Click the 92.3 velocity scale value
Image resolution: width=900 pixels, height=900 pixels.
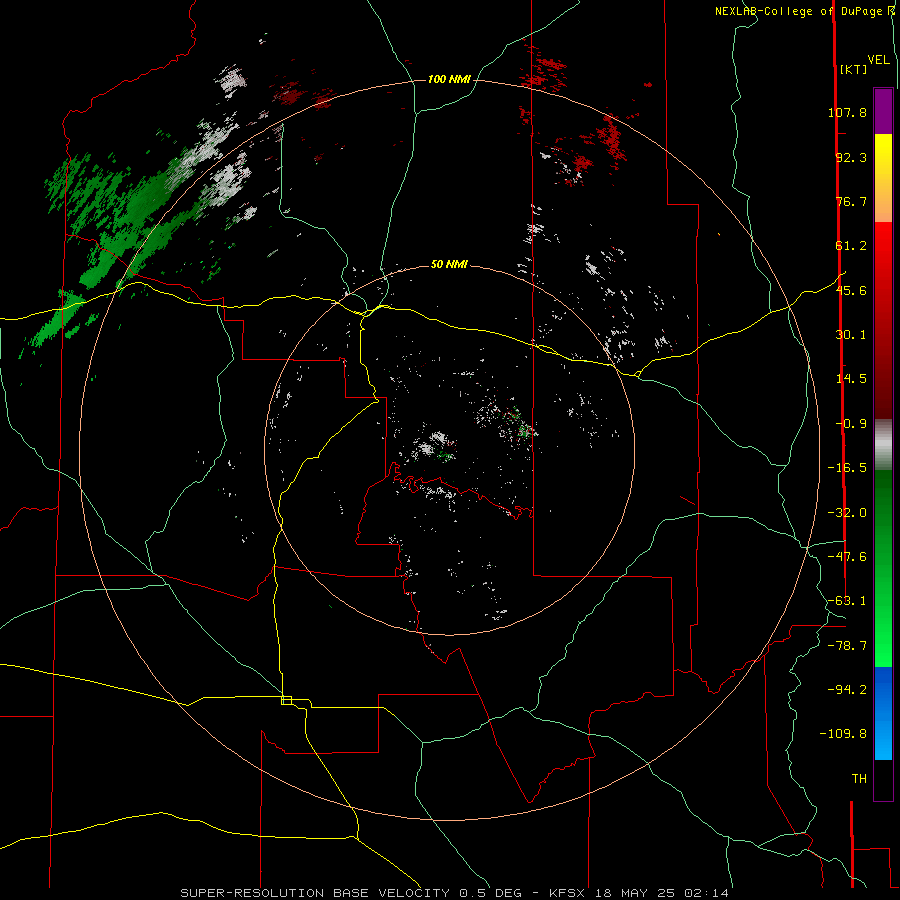click(x=851, y=157)
